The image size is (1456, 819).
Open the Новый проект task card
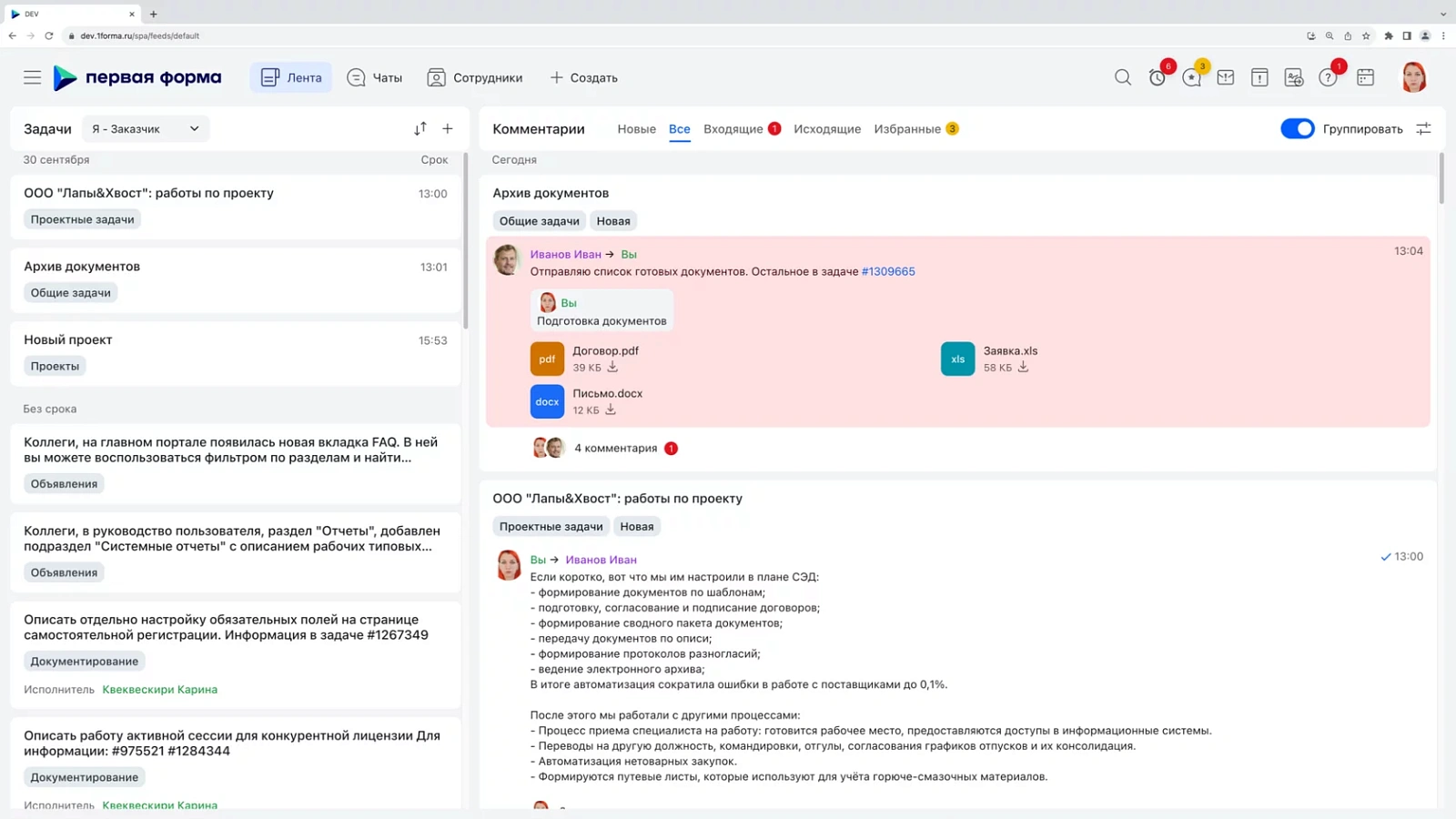pos(235,353)
